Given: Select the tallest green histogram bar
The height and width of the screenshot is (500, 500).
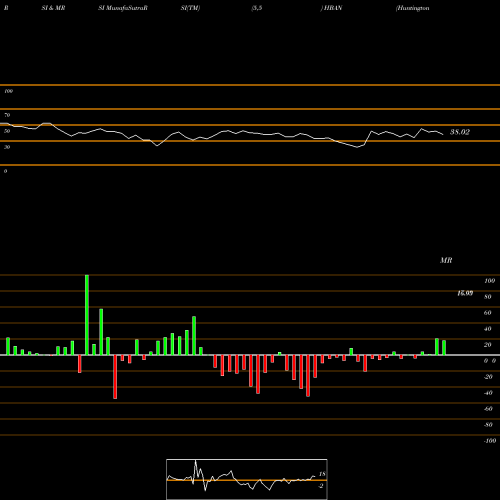Looking at the screenshot, I should (x=87, y=315).
